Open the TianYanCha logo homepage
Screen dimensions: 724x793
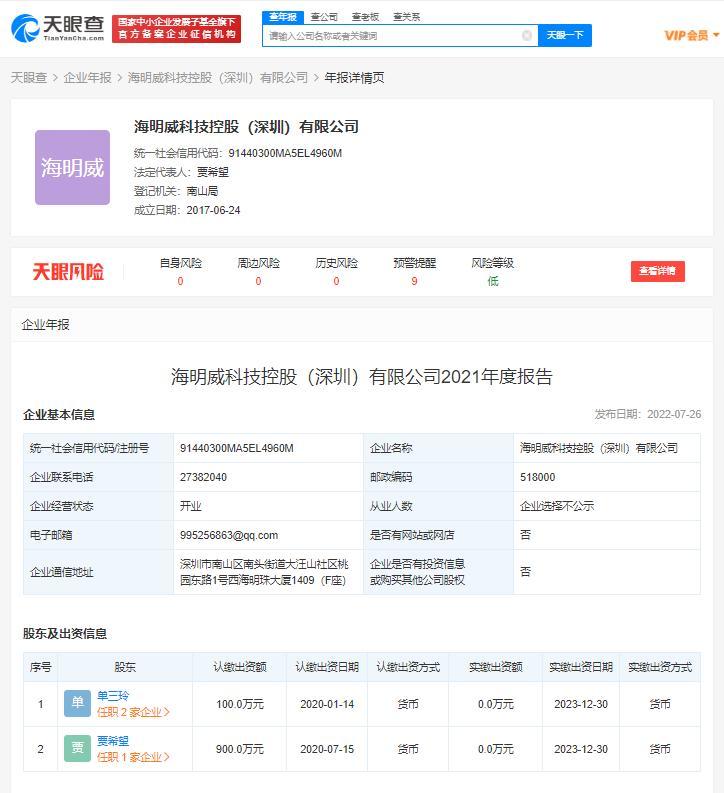pyautogui.click(x=58, y=28)
